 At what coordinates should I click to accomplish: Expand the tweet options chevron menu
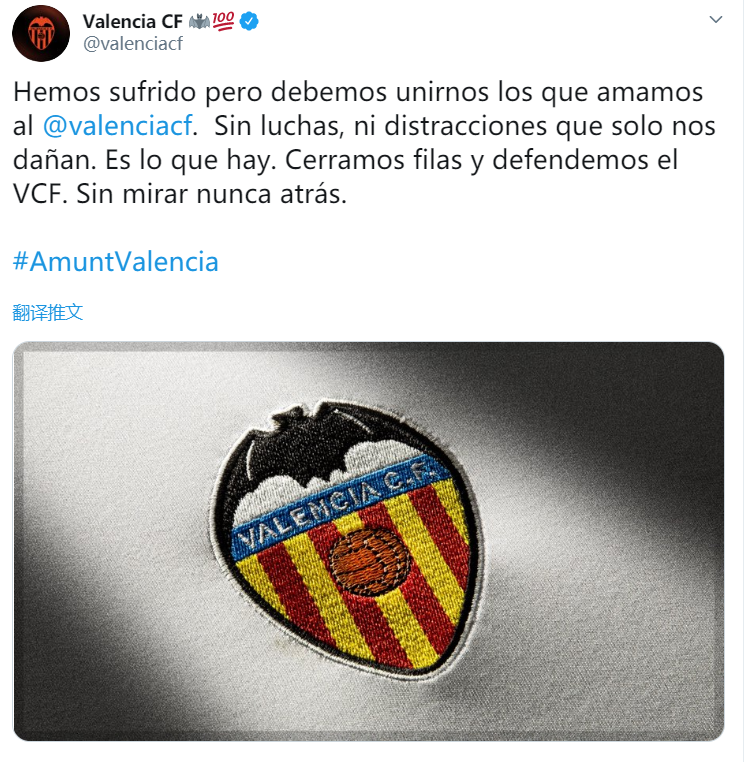715,19
